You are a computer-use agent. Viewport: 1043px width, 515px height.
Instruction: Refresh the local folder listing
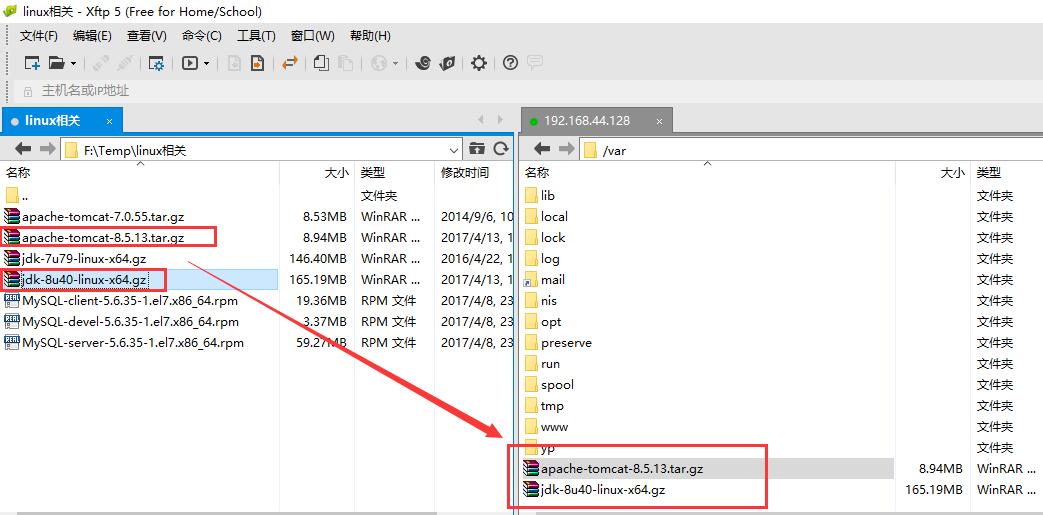coord(501,149)
